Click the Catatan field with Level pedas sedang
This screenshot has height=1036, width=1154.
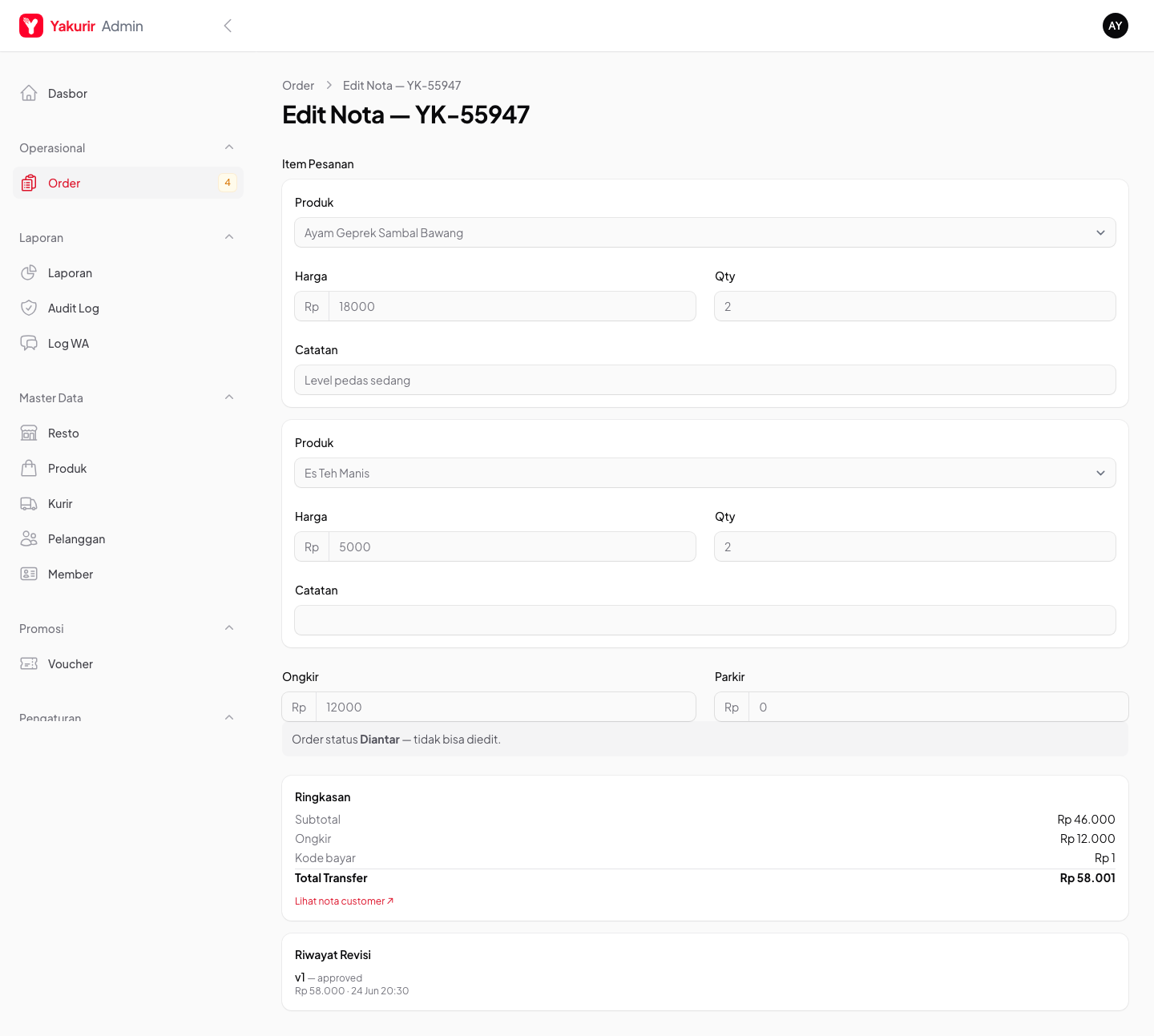pyautogui.click(x=705, y=380)
